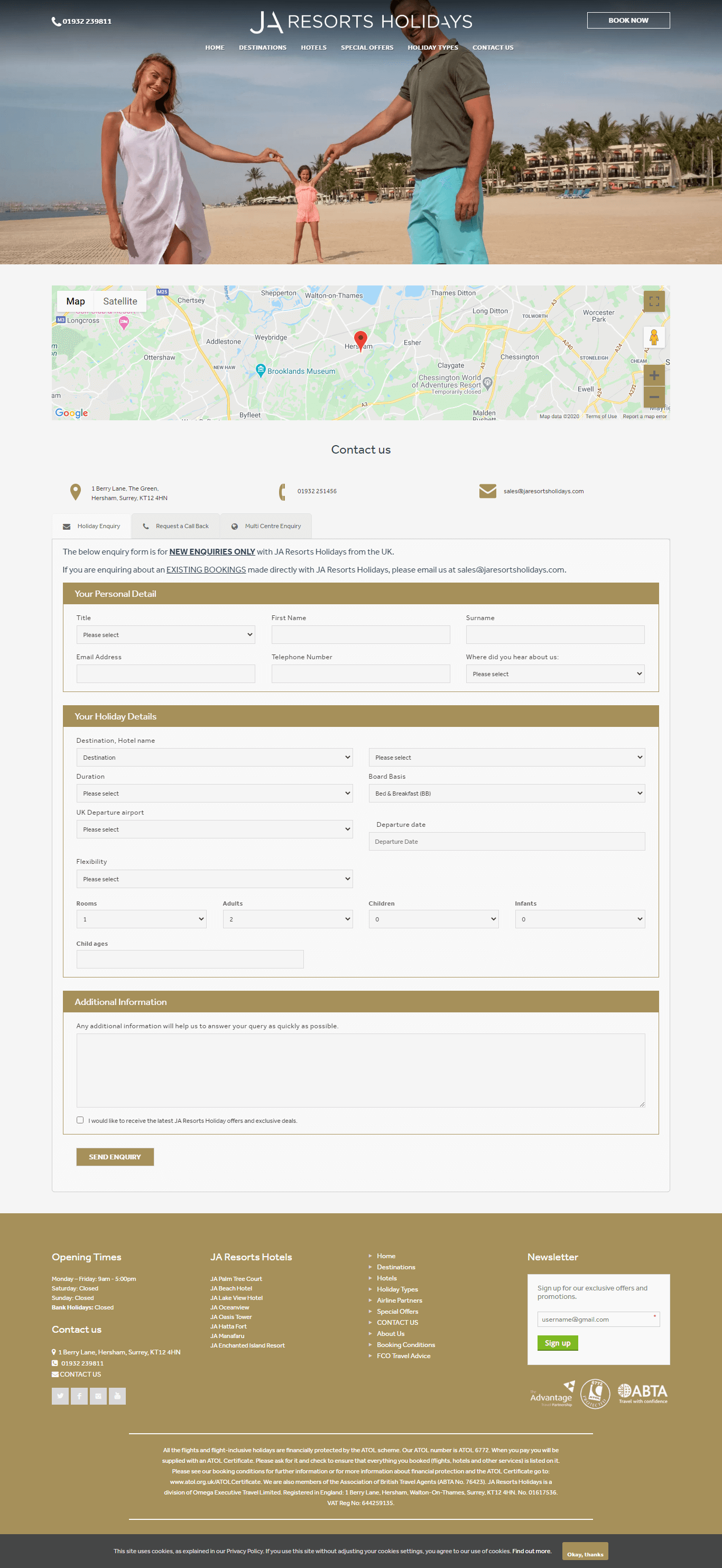
Task: Zoom out the map with minus
Action: (x=654, y=397)
